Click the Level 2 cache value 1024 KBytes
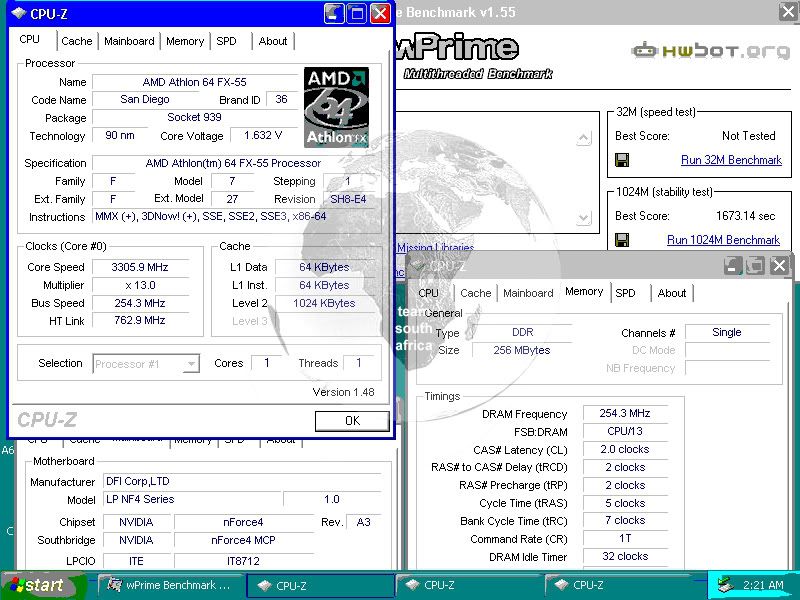This screenshot has height=600, width=800. tap(324, 303)
